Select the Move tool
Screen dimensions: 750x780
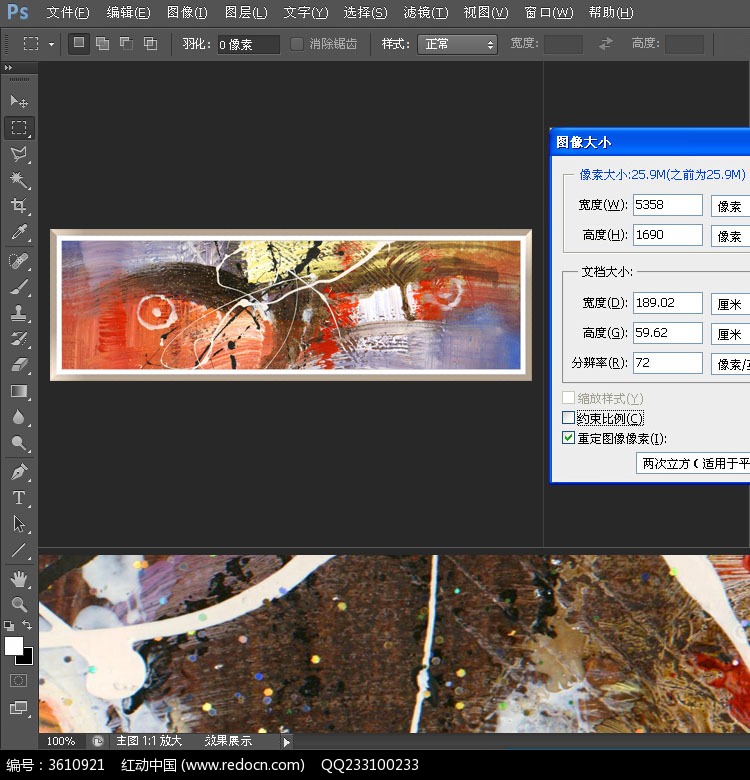(19, 101)
